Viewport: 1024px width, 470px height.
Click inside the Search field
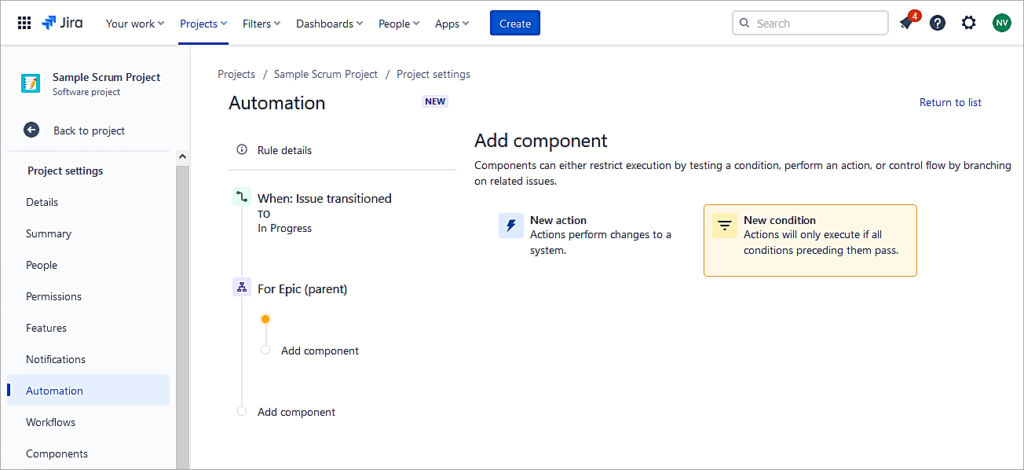click(815, 23)
